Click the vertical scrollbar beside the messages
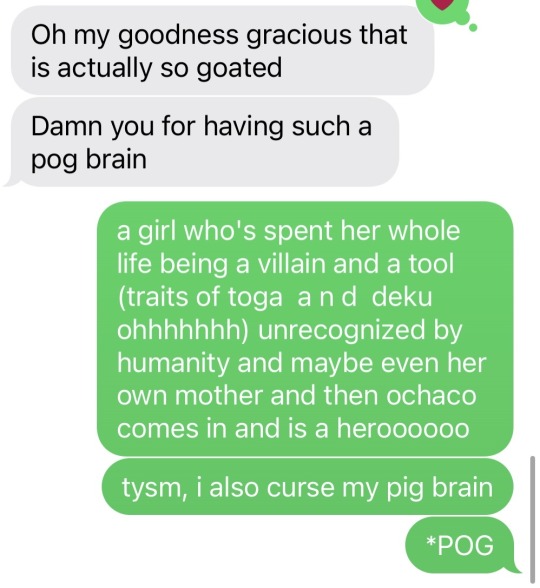 pos(532,520)
